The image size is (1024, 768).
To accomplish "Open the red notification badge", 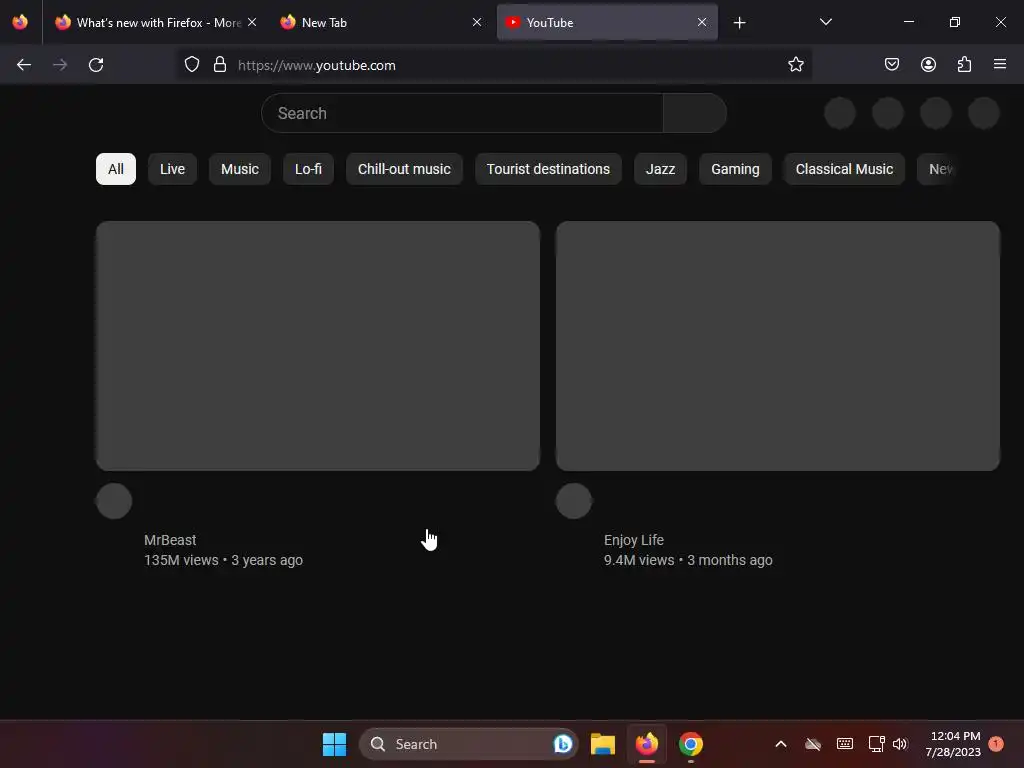I will point(996,743).
